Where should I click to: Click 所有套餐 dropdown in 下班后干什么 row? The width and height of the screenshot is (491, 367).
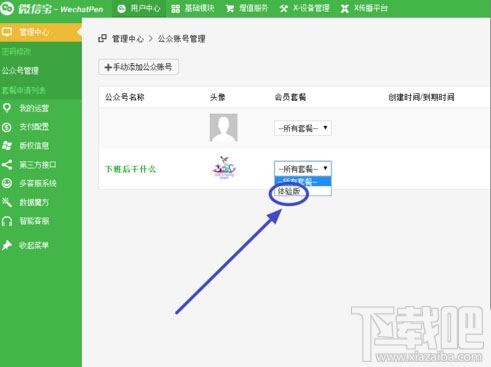pyautogui.click(x=303, y=169)
